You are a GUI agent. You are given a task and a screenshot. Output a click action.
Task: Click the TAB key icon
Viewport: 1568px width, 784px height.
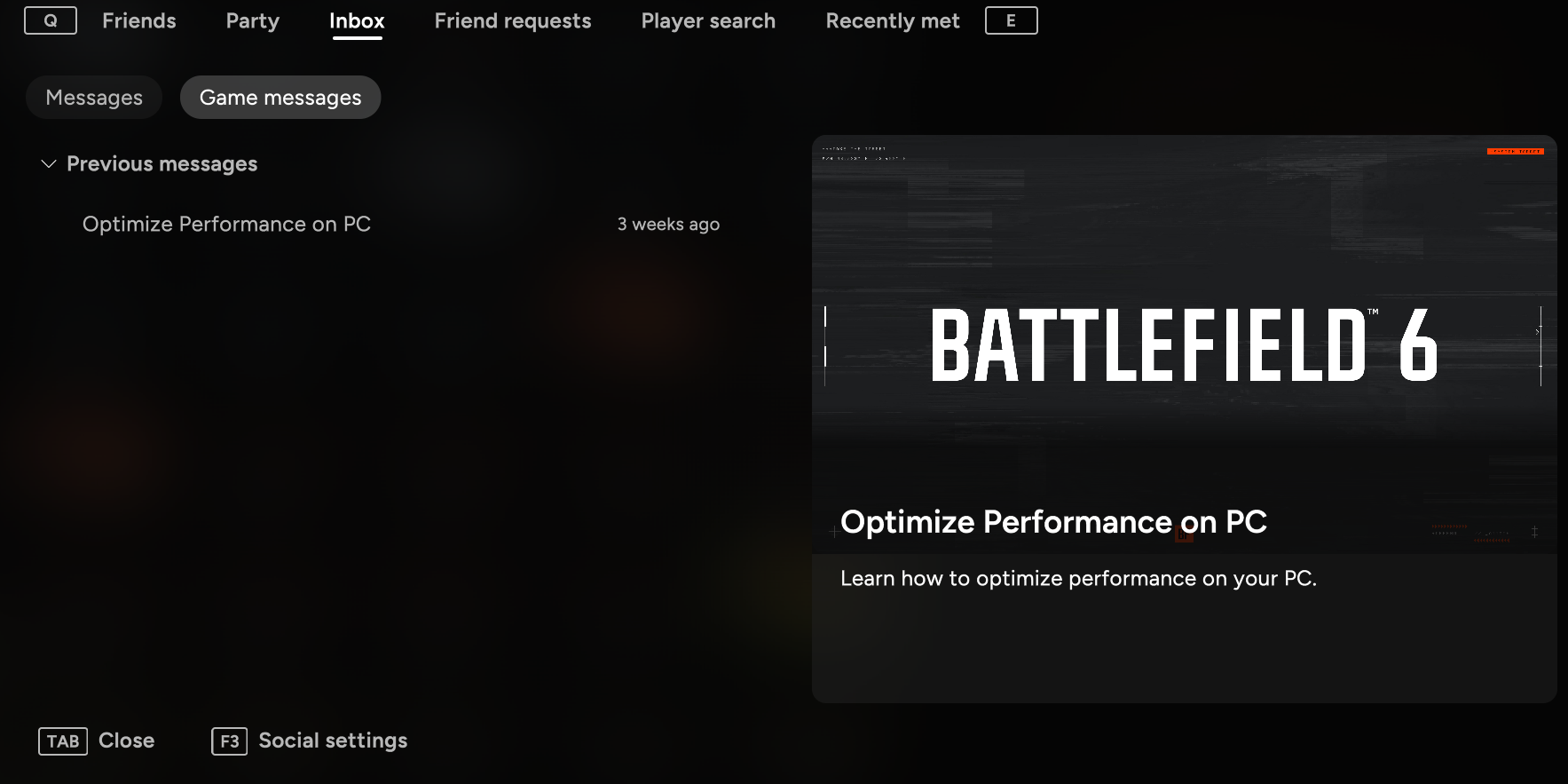coord(62,741)
